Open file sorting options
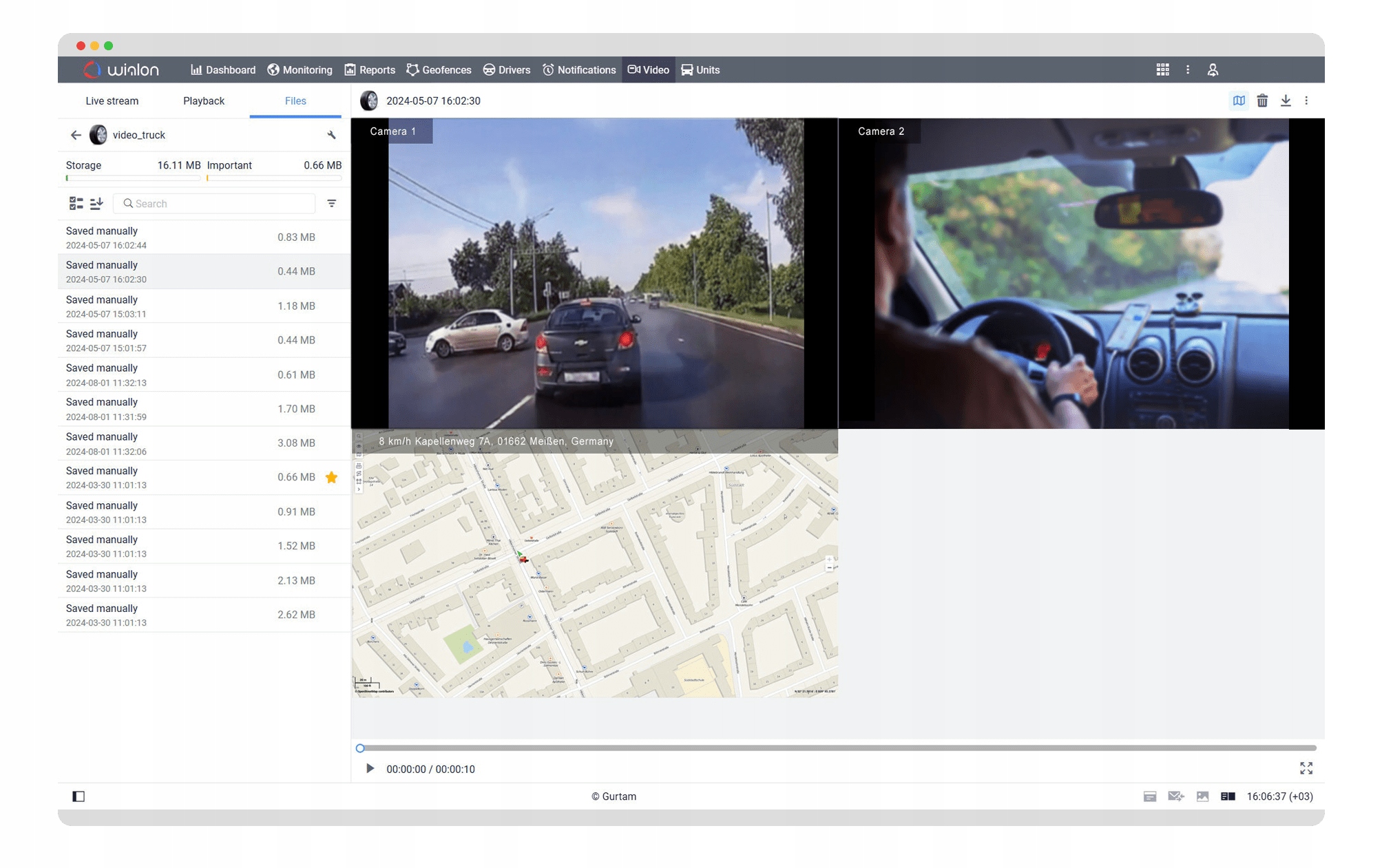 coord(96,203)
